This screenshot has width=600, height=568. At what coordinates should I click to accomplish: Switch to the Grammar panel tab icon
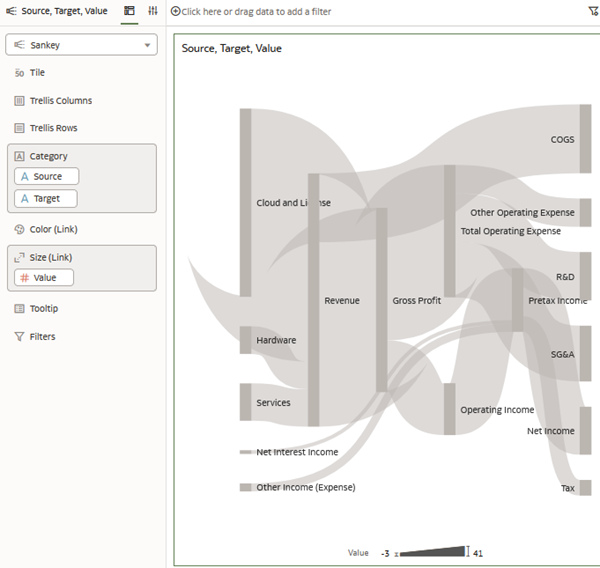(129, 11)
